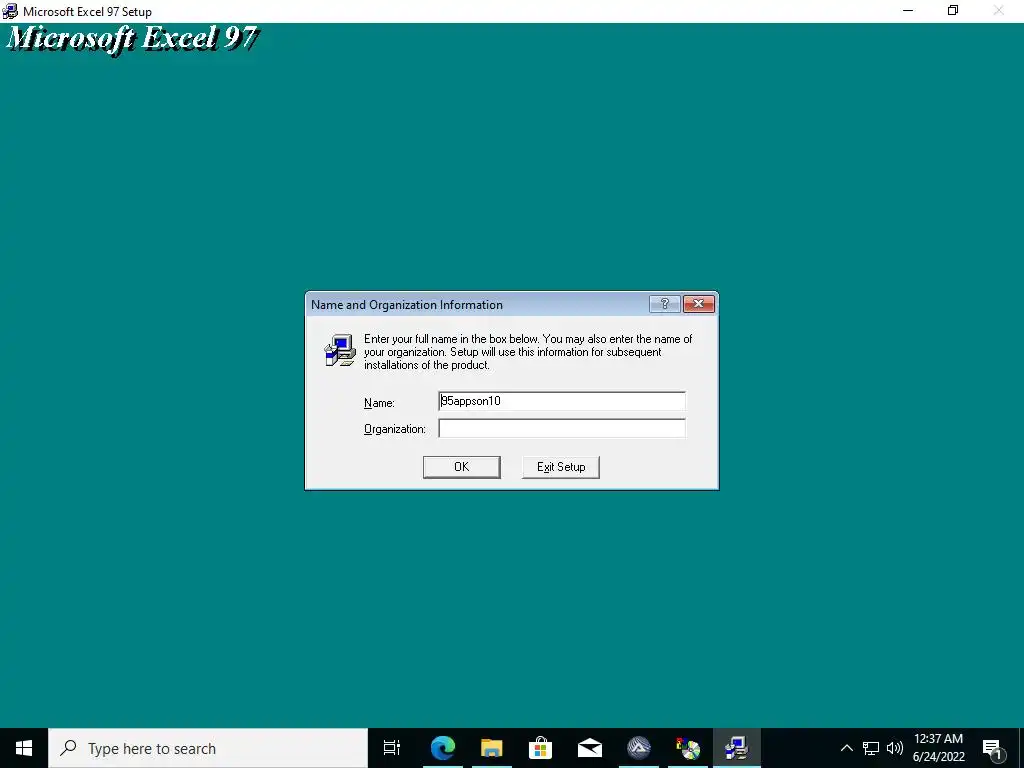Minimize the Microsoft Excel 97 Setup window

pos(908,10)
